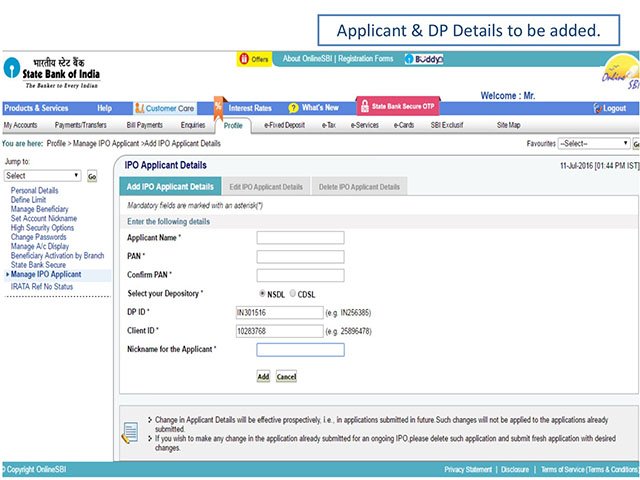Open High Security Options link

(42, 228)
